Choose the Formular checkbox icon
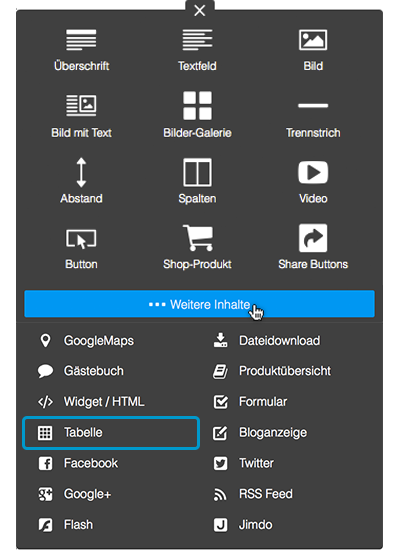 (221, 402)
